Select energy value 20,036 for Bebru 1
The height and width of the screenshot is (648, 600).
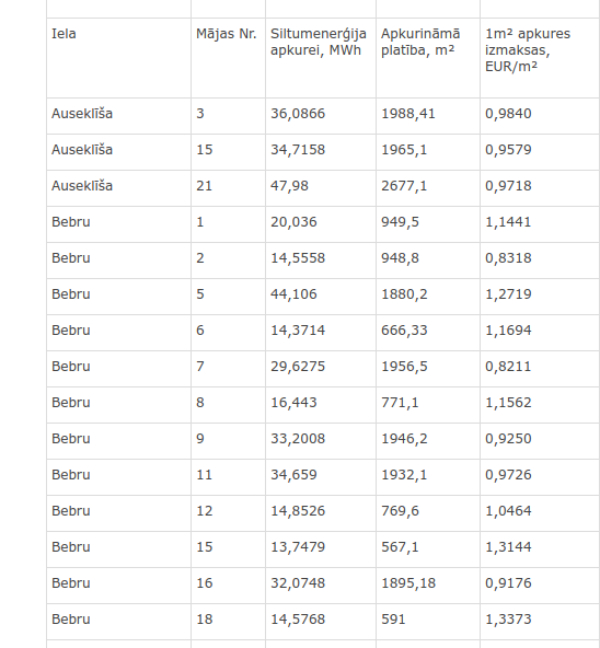click(293, 222)
